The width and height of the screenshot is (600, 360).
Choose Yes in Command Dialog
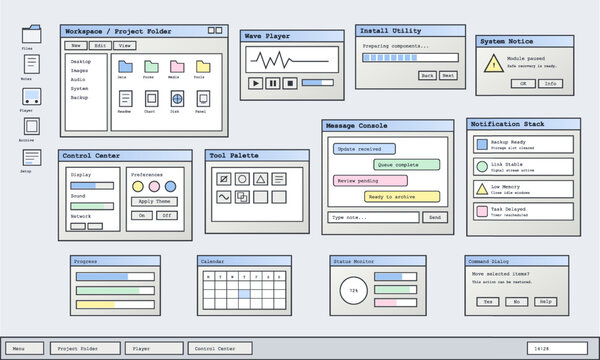pyautogui.click(x=488, y=301)
